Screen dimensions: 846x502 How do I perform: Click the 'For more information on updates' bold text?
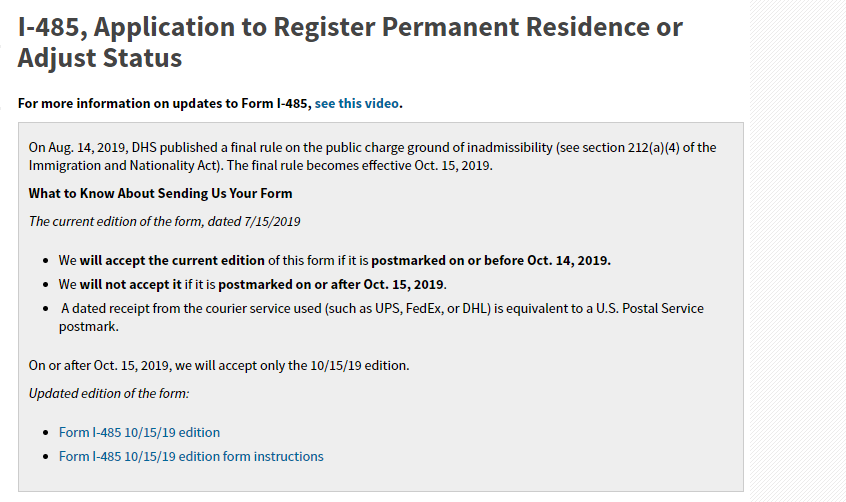click(165, 103)
